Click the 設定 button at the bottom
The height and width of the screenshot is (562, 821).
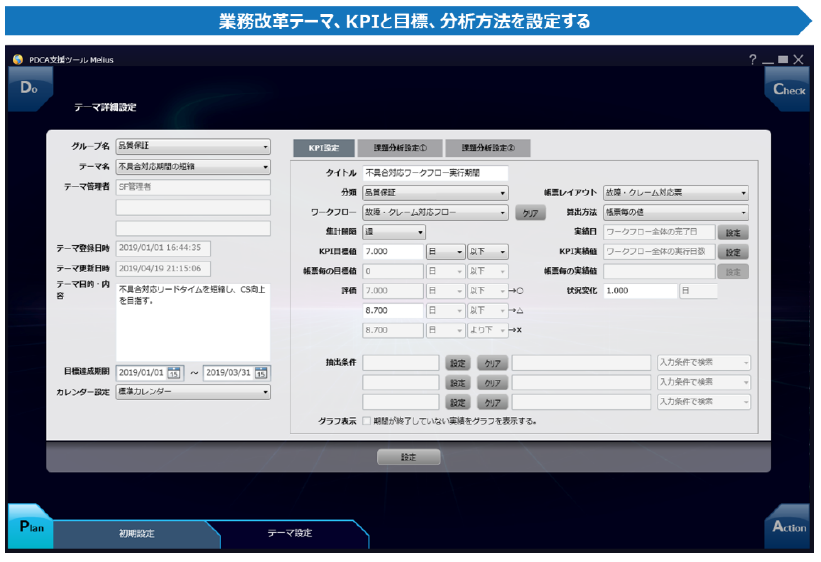[408, 457]
